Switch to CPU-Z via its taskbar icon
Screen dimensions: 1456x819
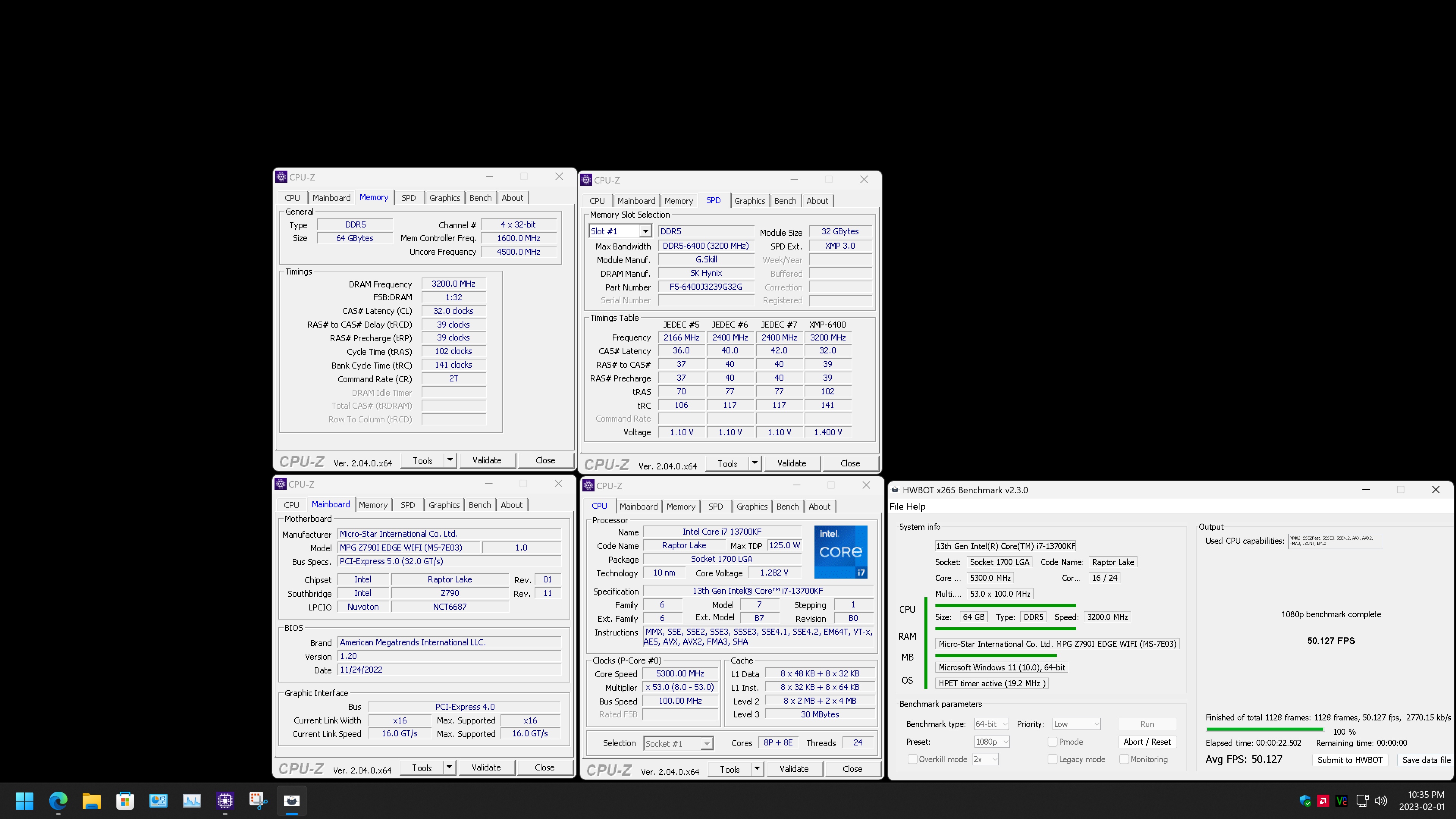point(225,801)
